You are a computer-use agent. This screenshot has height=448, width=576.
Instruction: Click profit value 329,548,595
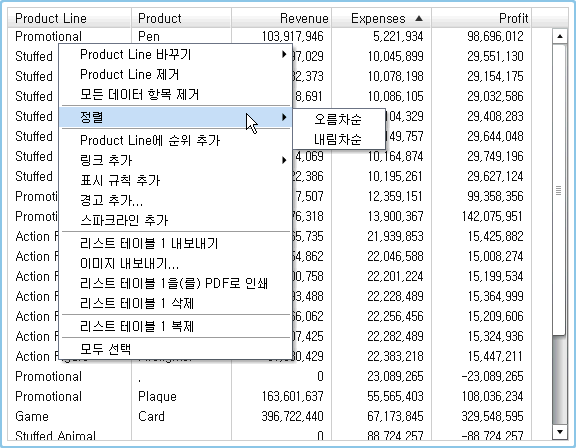tap(493, 416)
